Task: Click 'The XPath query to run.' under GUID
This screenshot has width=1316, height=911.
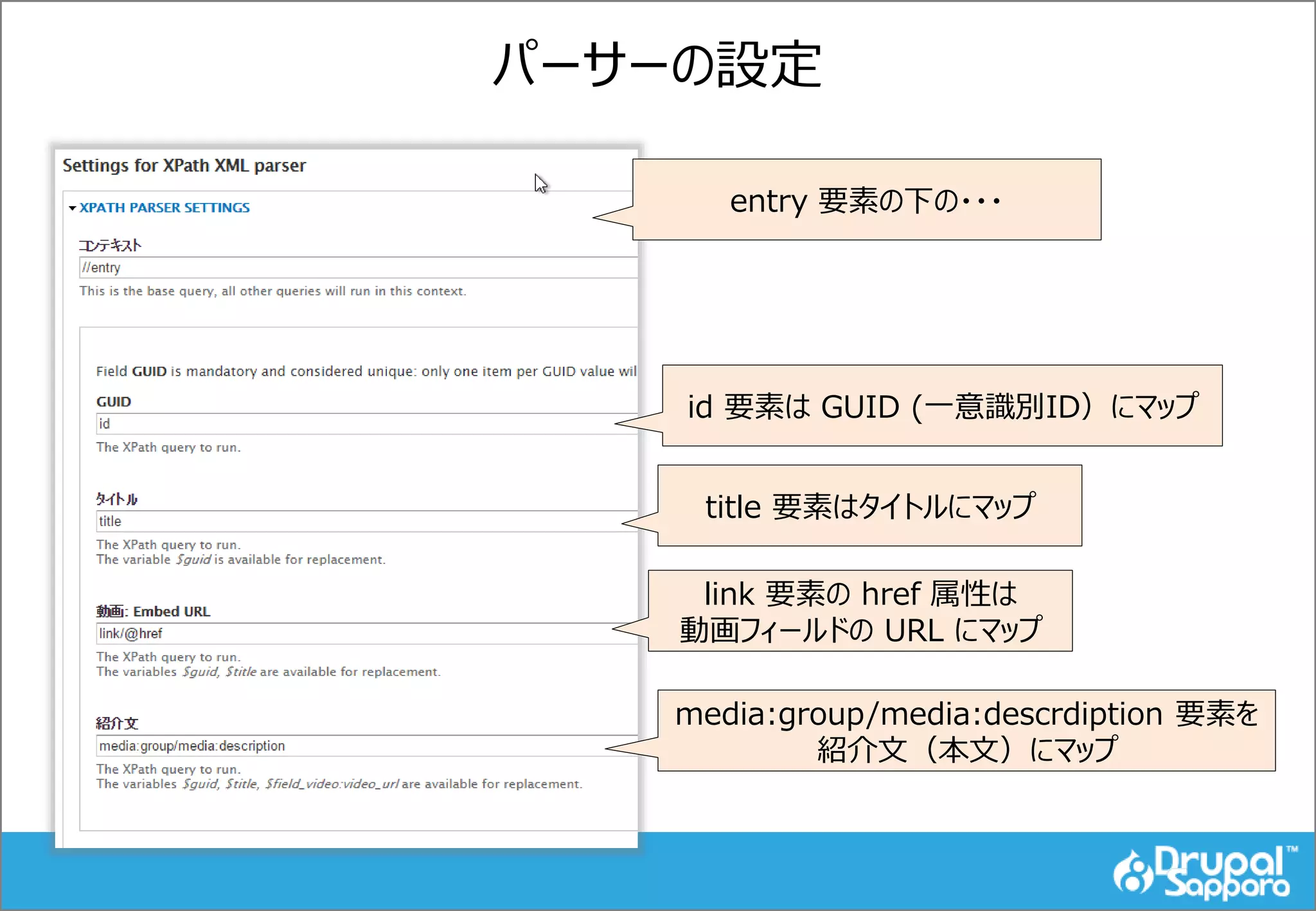Action: click(168, 447)
